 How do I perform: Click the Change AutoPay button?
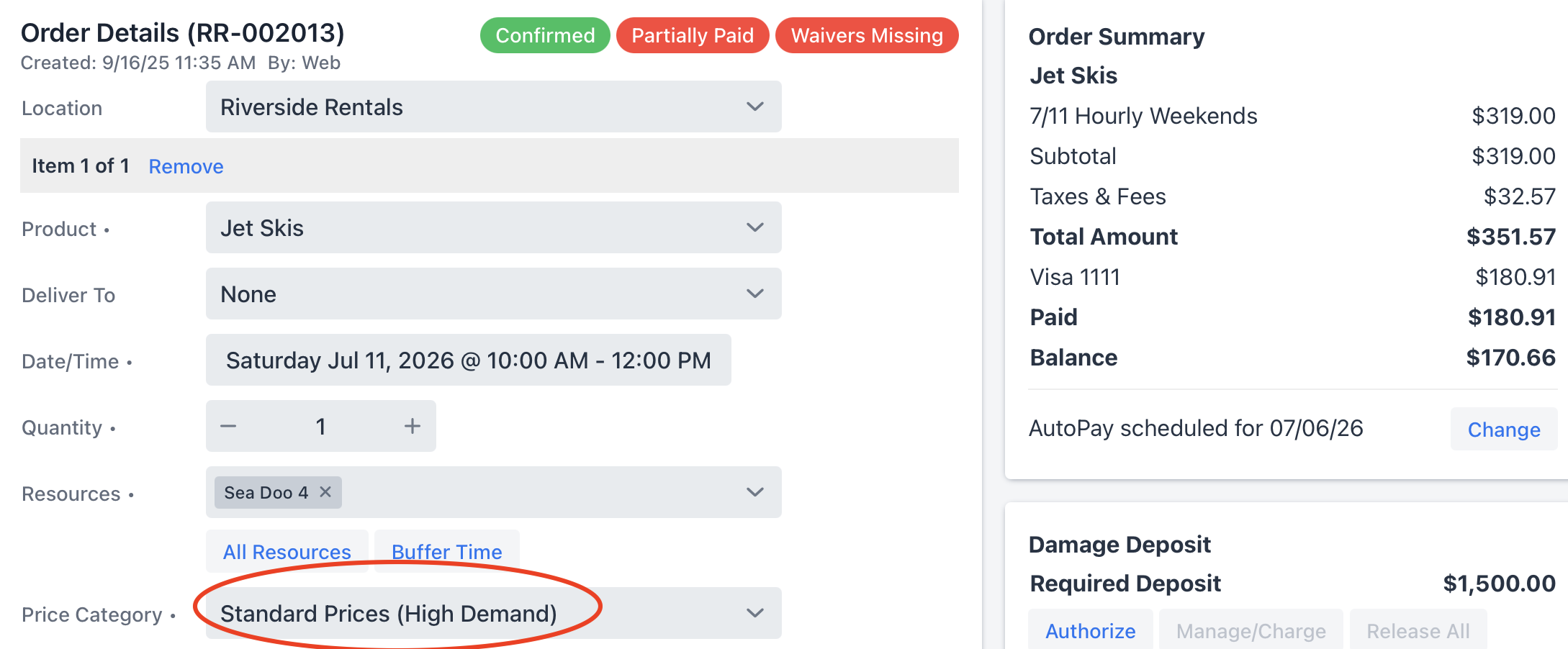pyautogui.click(x=1504, y=430)
